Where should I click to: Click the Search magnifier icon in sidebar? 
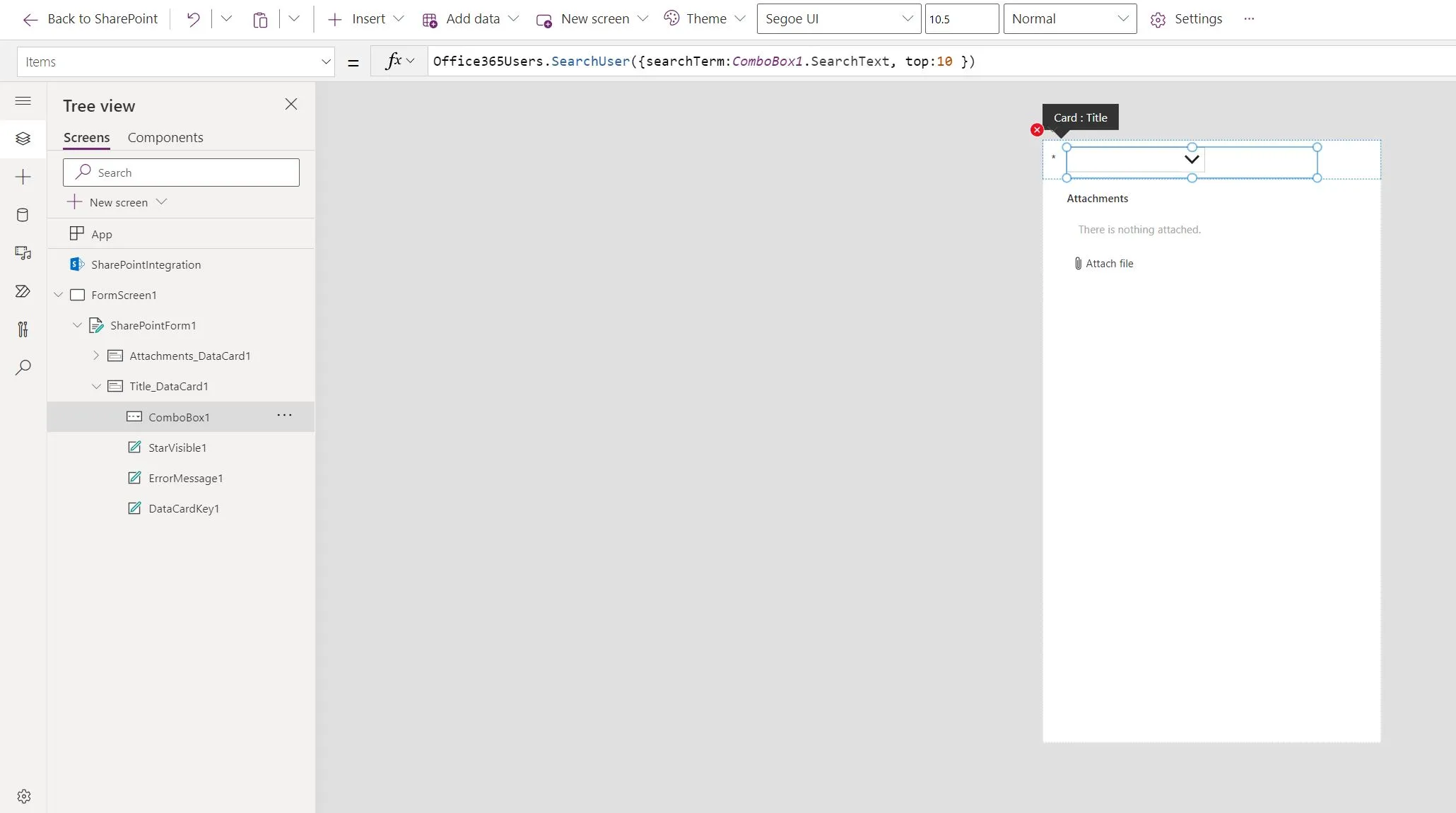click(23, 368)
